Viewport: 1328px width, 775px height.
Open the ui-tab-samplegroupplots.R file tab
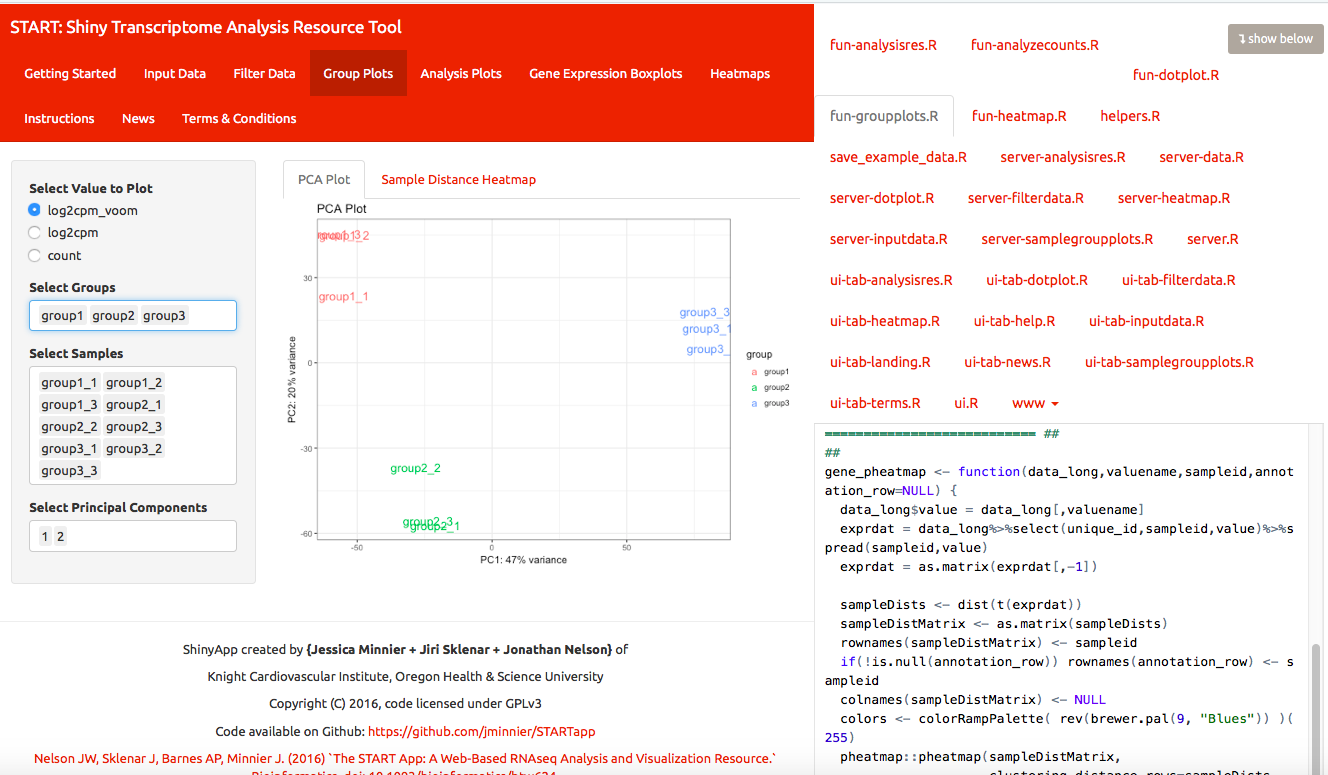coord(1169,362)
